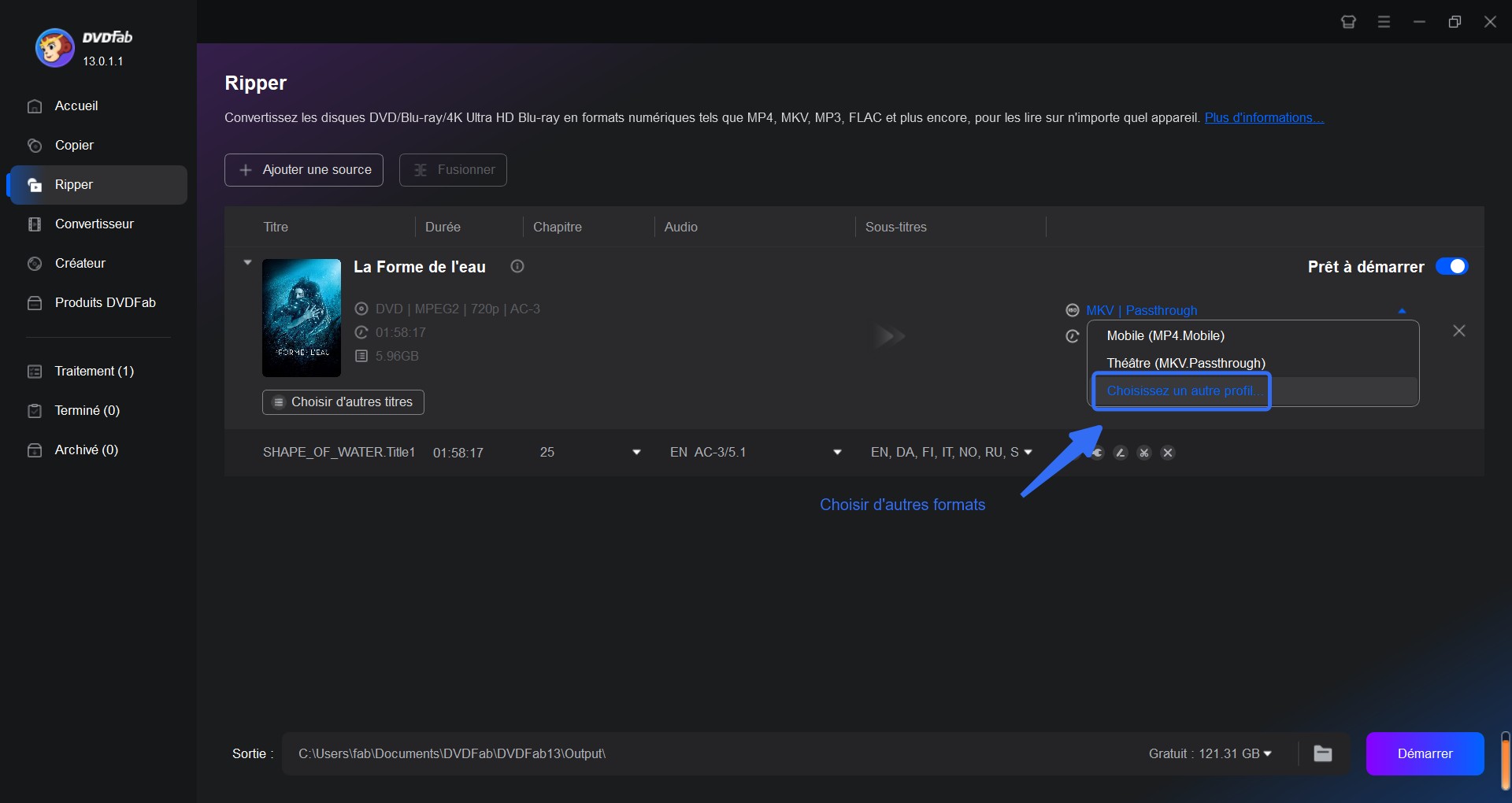
Task: Open the Accueil home section
Action: click(x=76, y=105)
